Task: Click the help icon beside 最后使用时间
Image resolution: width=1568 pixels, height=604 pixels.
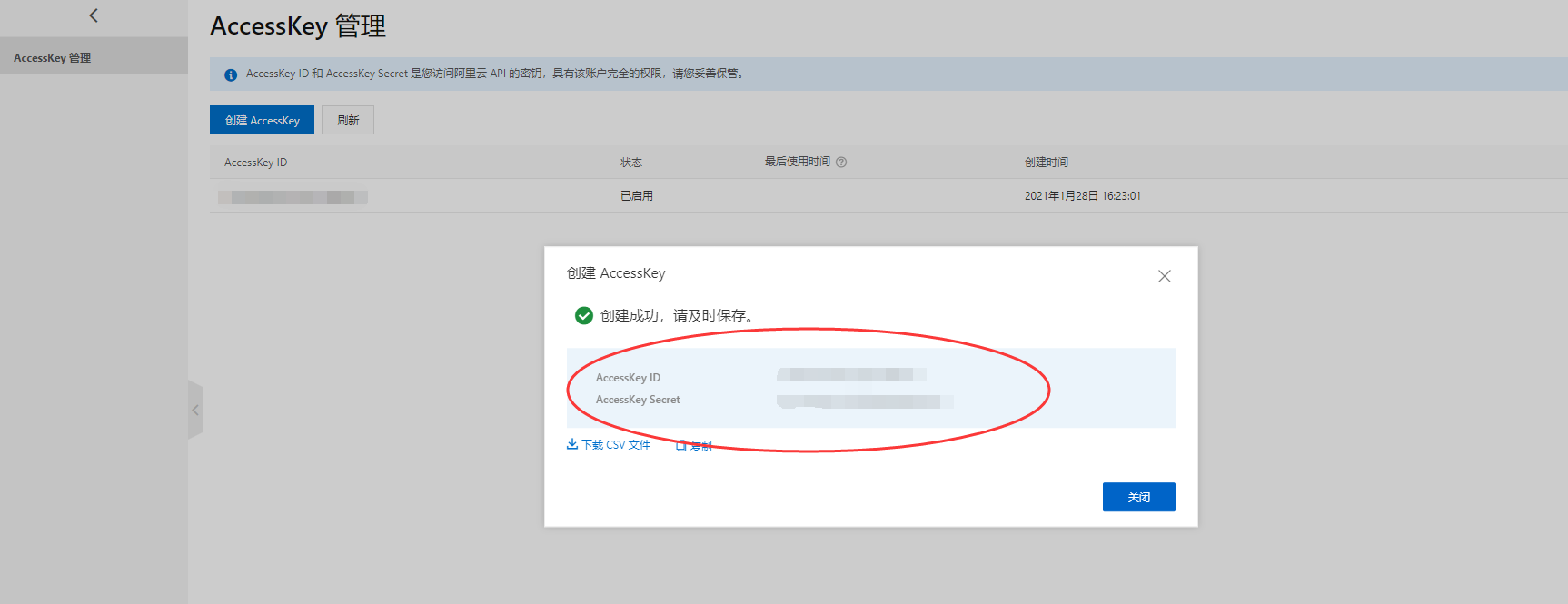Action: point(841,163)
